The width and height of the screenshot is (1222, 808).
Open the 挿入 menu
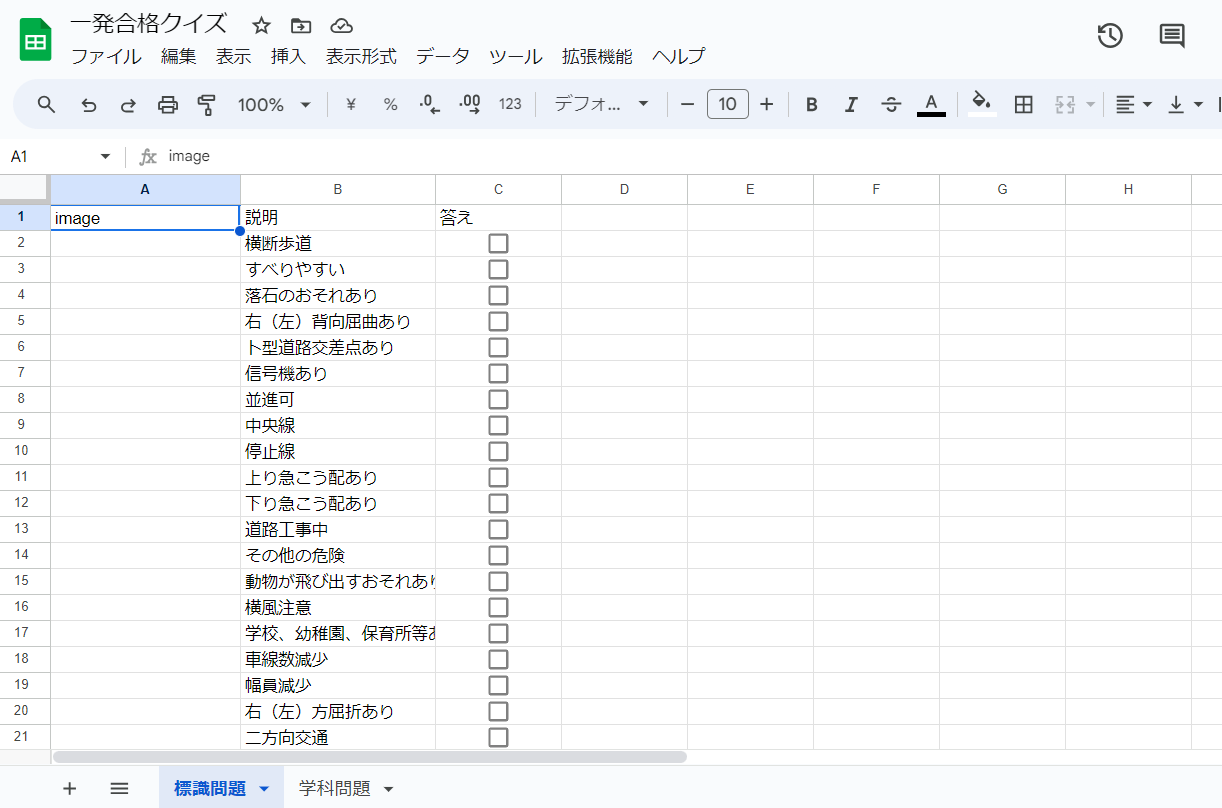pyautogui.click(x=288, y=57)
